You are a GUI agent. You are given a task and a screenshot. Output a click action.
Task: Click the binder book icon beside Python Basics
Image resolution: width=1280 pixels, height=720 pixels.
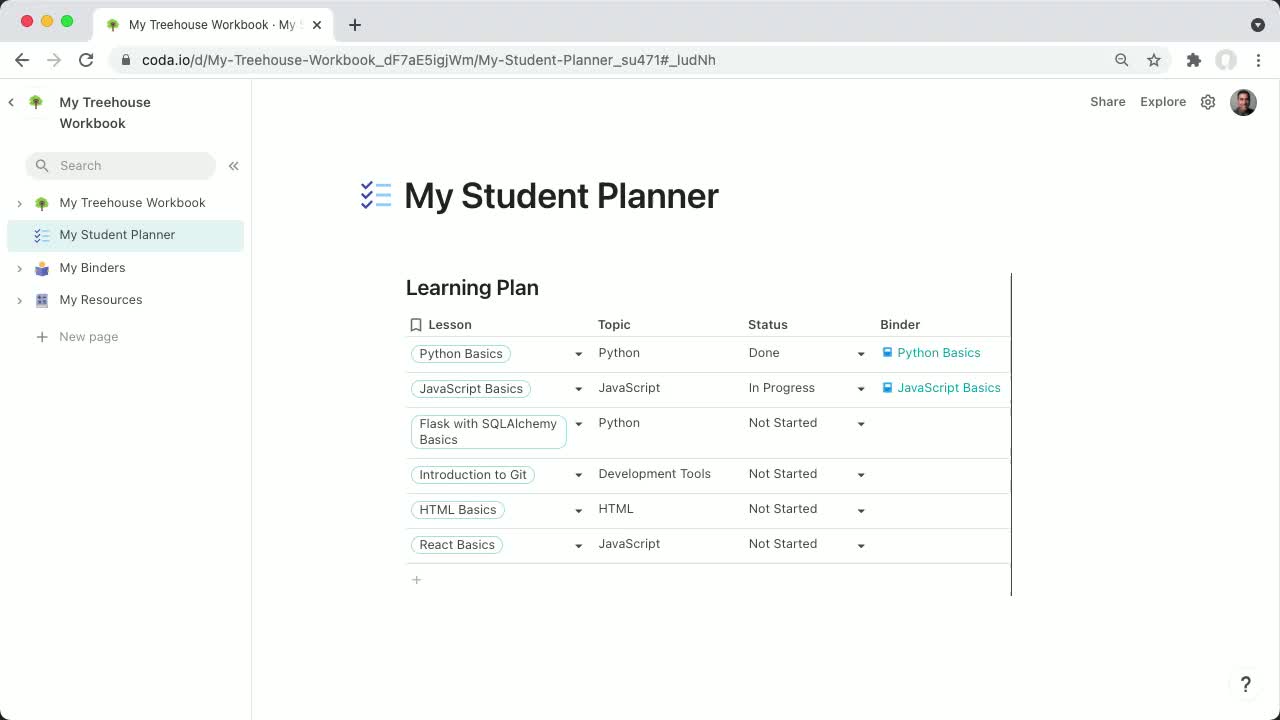pyautogui.click(x=886, y=352)
